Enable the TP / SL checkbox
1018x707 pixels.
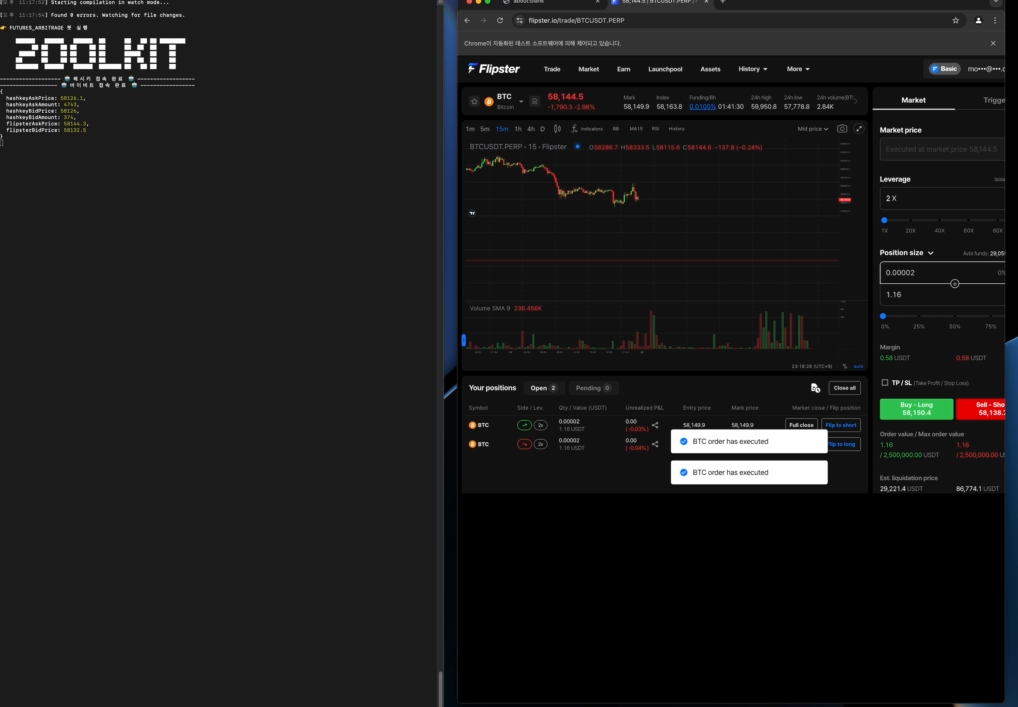[x=885, y=383]
